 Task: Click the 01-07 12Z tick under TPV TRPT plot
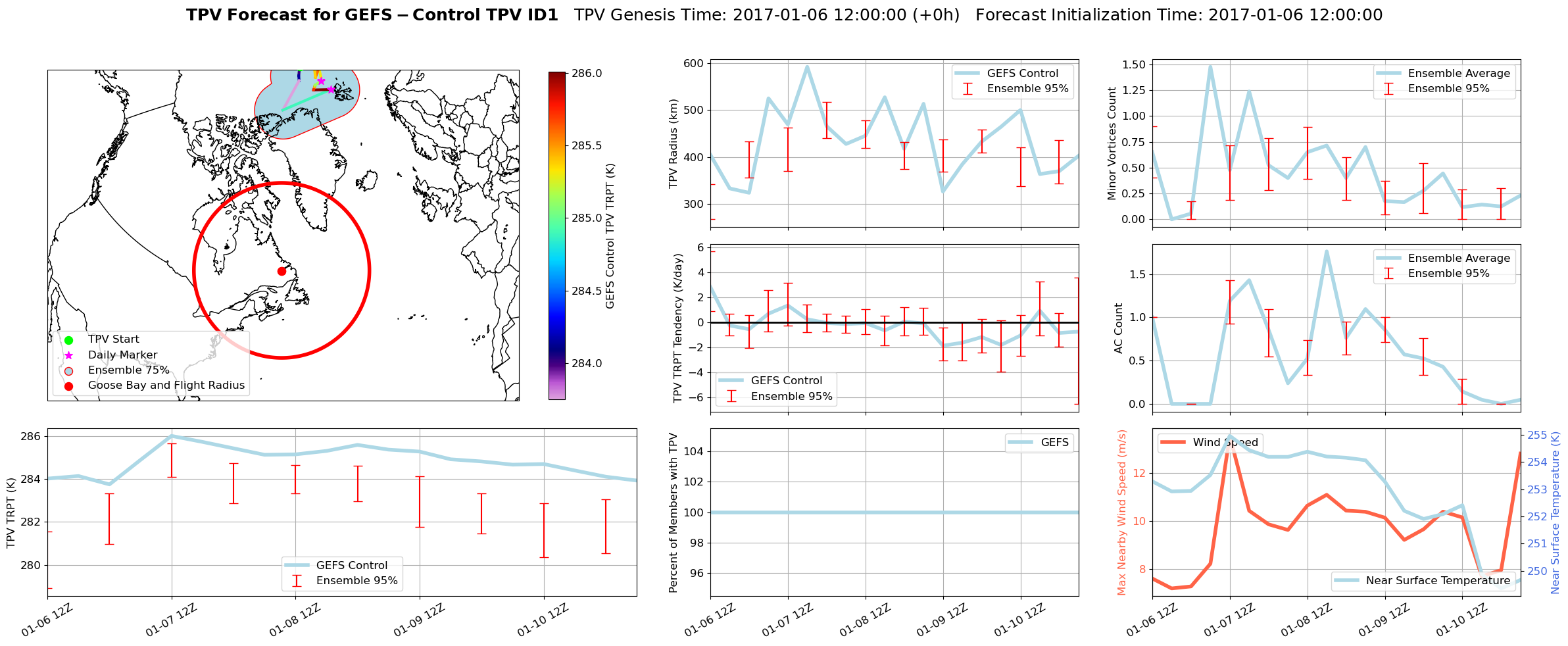pyautogui.click(x=171, y=620)
